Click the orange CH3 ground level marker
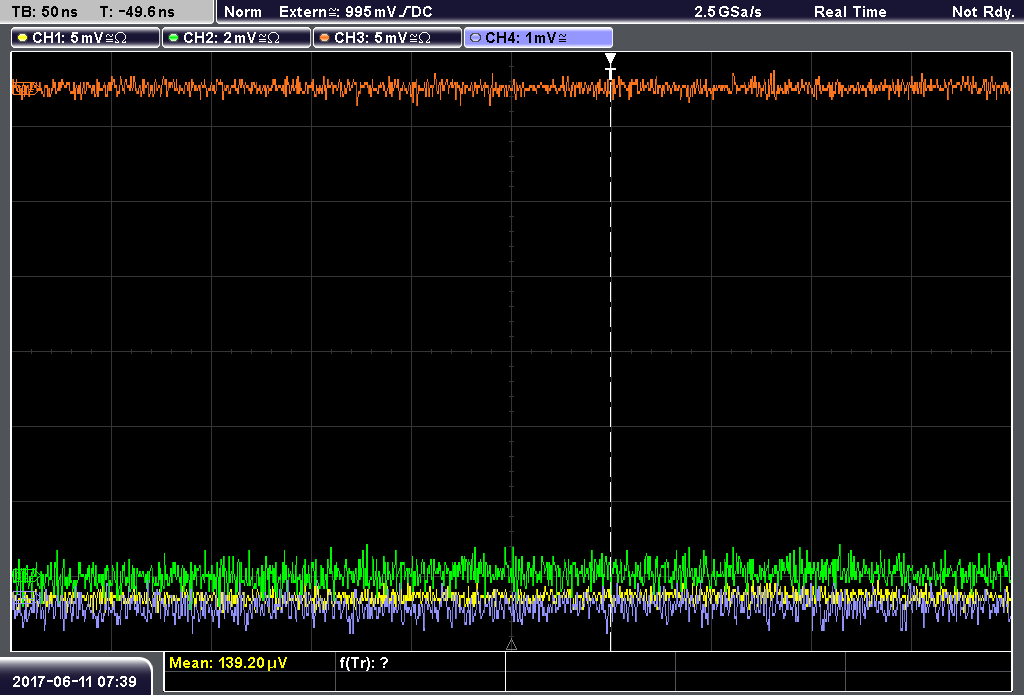The width and height of the screenshot is (1024, 695). pos(23,88)
